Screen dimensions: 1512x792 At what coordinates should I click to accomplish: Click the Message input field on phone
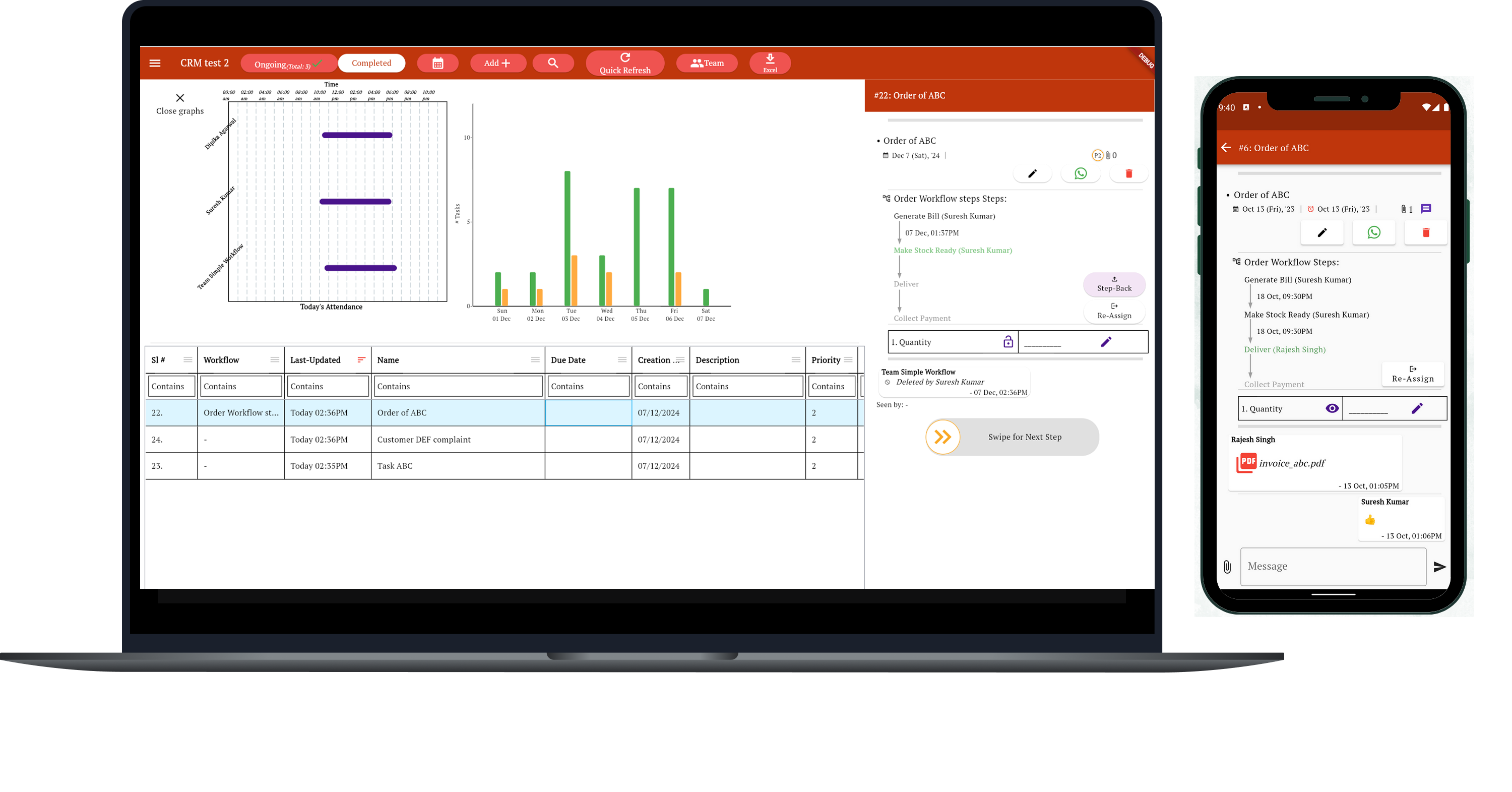[1333, 567]
